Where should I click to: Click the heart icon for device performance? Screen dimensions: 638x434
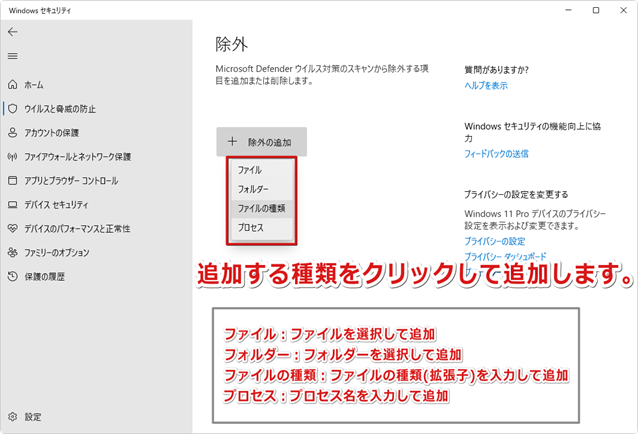point(13,229)
